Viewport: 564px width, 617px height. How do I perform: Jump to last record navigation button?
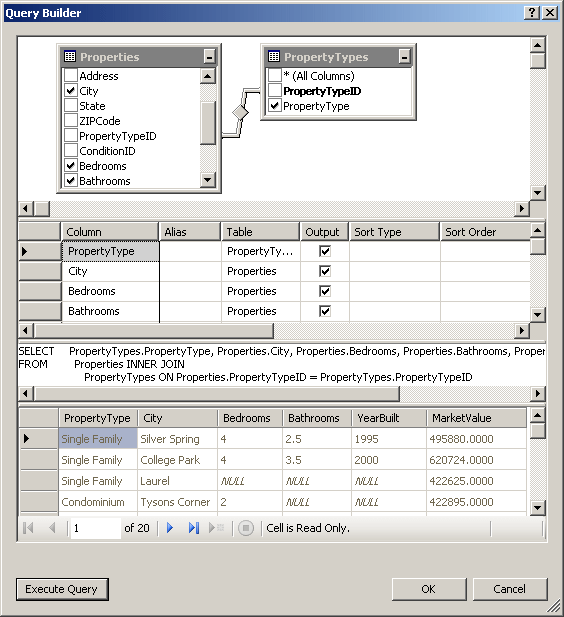[194, 528]
